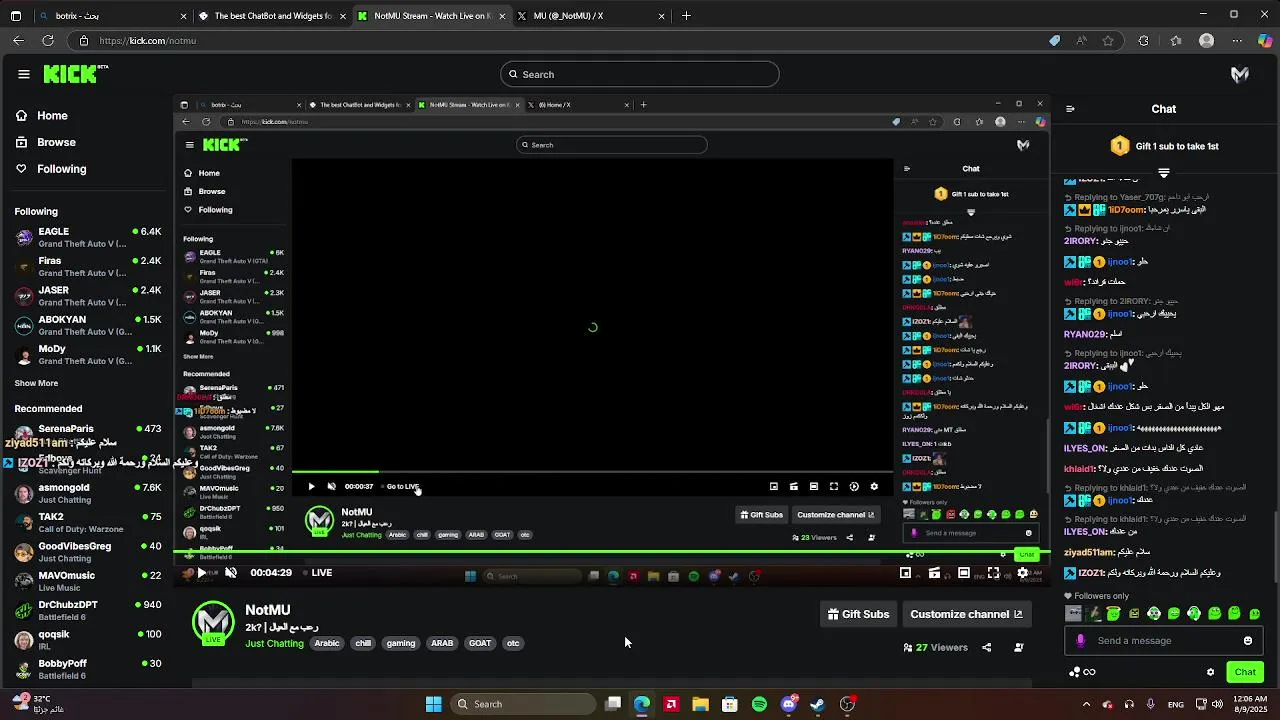This screenshot has height=720, width=1280.
Task: Show hidden tray icons with the chevron
Action: [x=1086, y=704]
